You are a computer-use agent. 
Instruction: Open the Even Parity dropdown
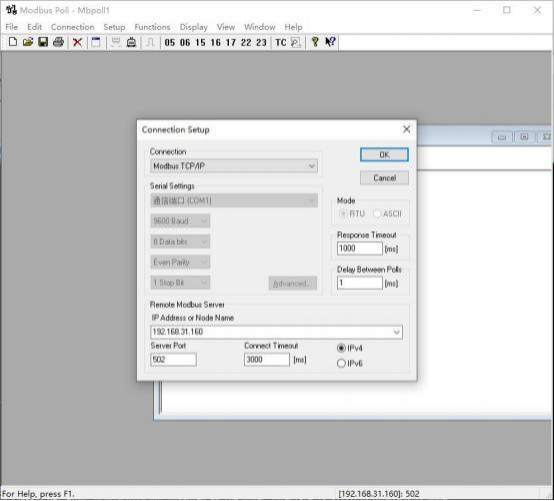[180, 262]
